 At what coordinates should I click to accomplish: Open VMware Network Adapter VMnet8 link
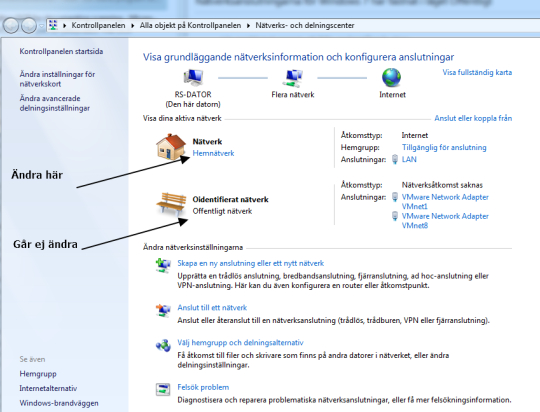[445, 221]
